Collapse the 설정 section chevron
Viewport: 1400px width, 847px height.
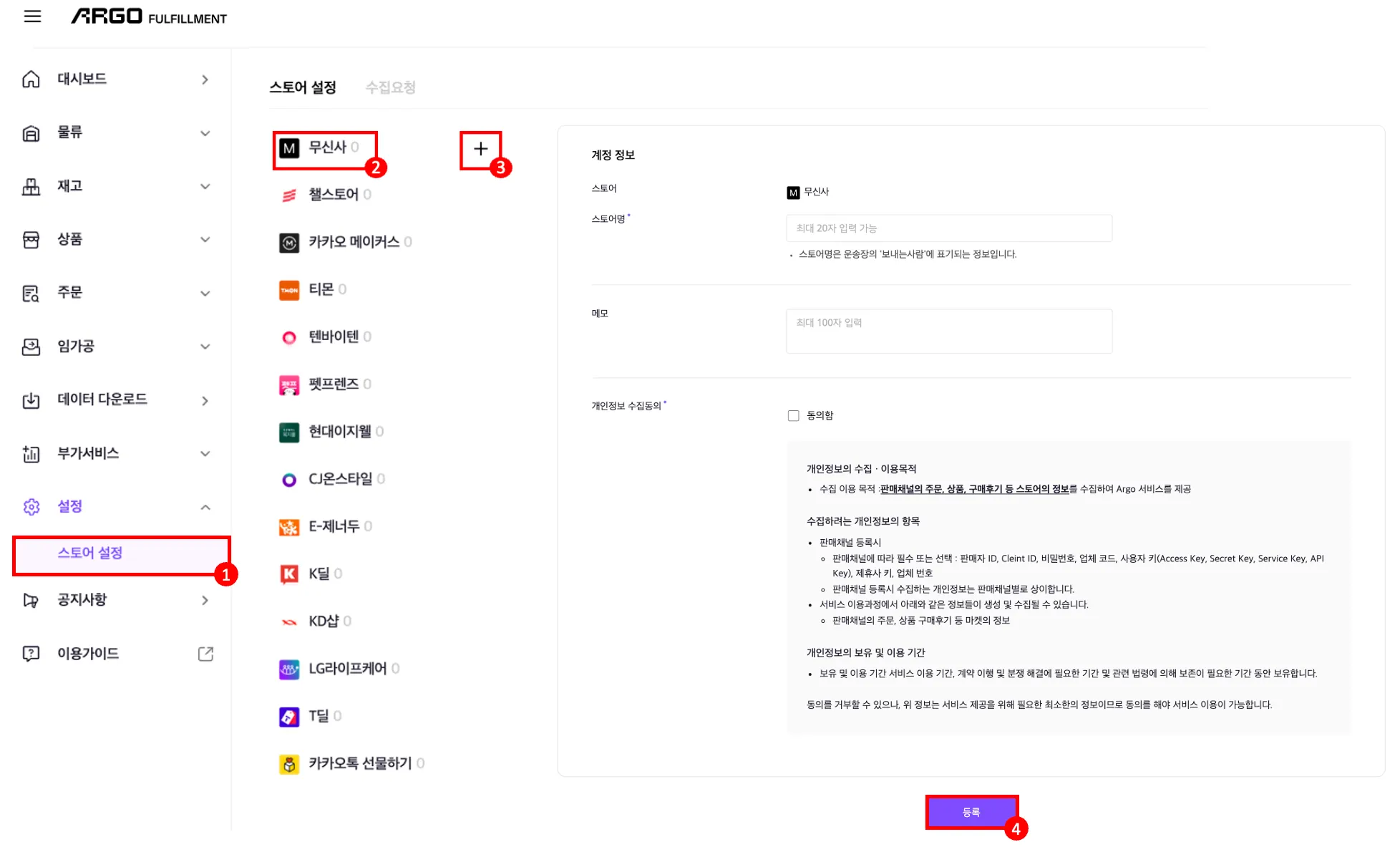[x=205, y=508]
